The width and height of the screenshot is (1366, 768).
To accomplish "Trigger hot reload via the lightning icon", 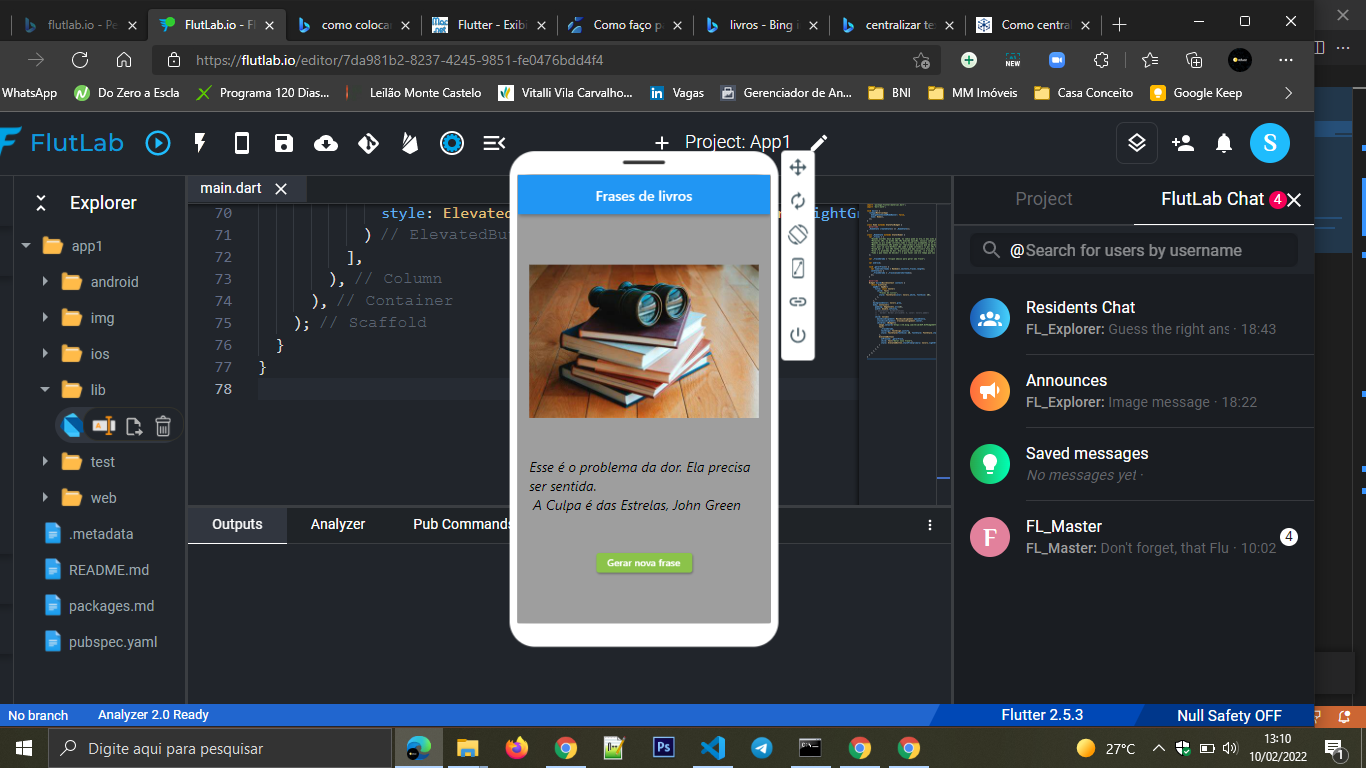I will click(199, 143).
